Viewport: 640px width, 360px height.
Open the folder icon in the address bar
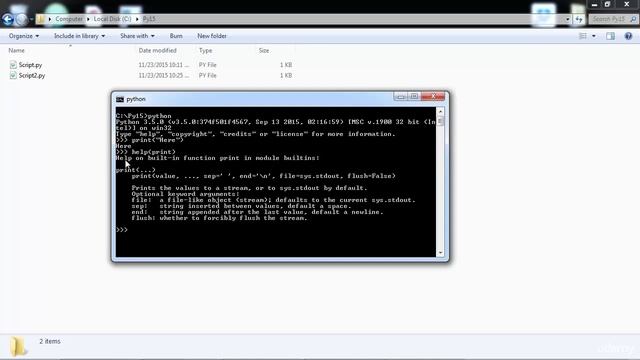tap(40, 19)
